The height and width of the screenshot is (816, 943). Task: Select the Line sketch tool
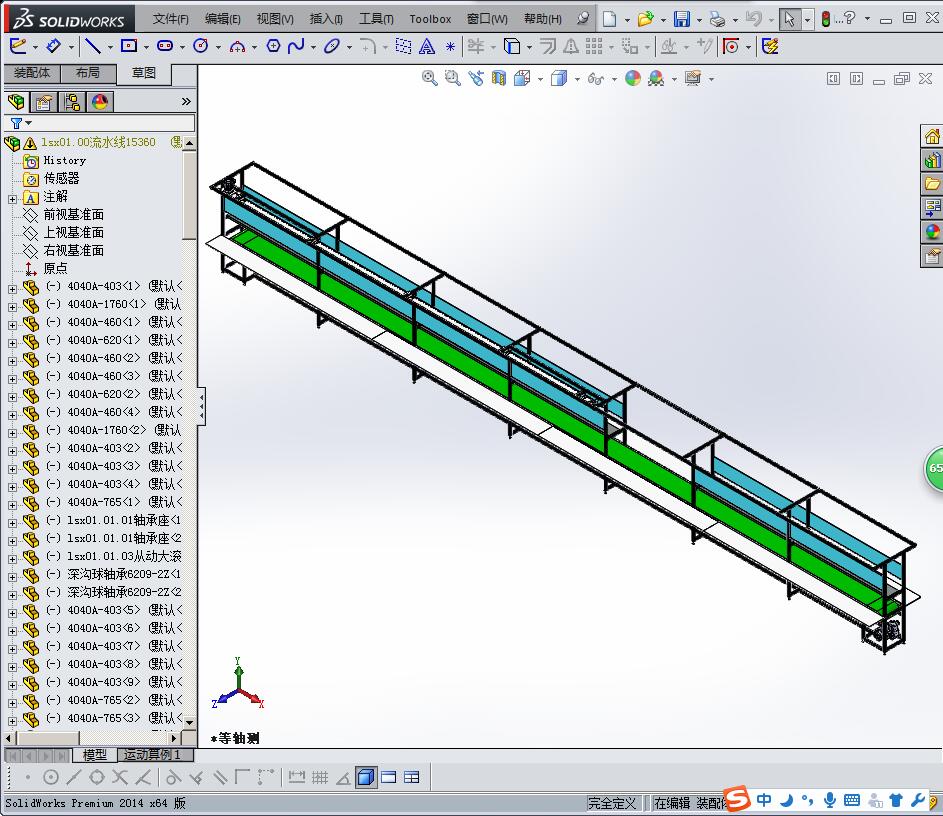(x=93, y=46)
